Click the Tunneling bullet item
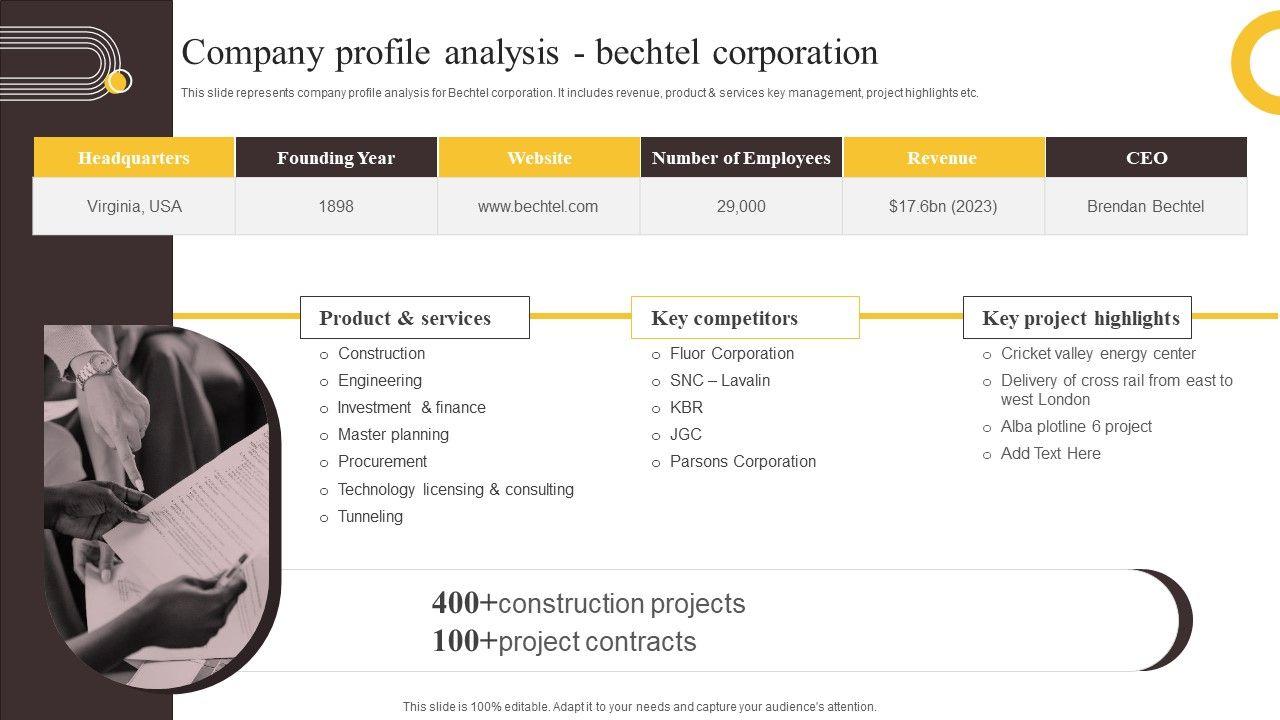This screenshot has height=720, width=1280. pyautogui.click(x=370, y=517)
